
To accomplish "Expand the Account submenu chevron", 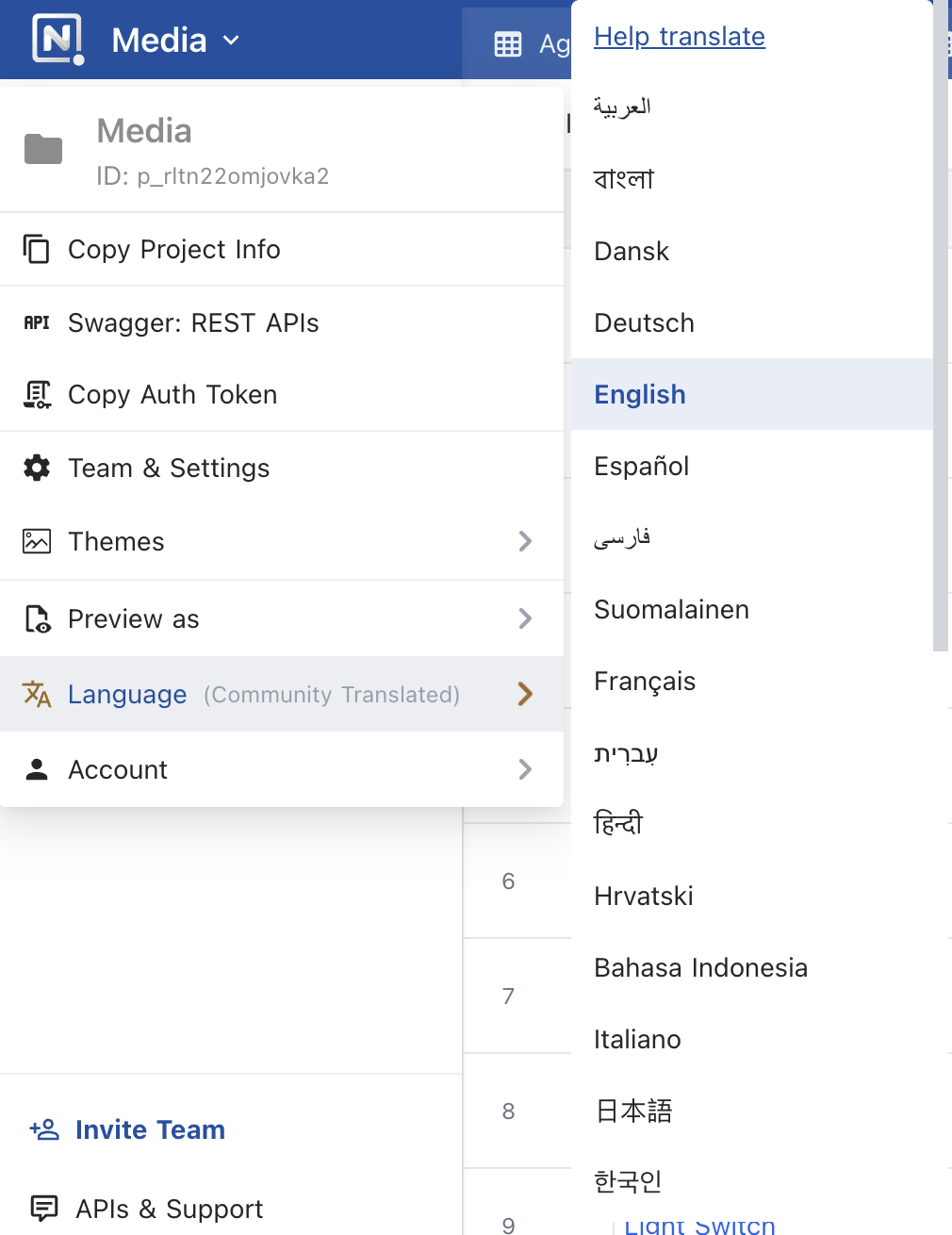I will 526,769.
